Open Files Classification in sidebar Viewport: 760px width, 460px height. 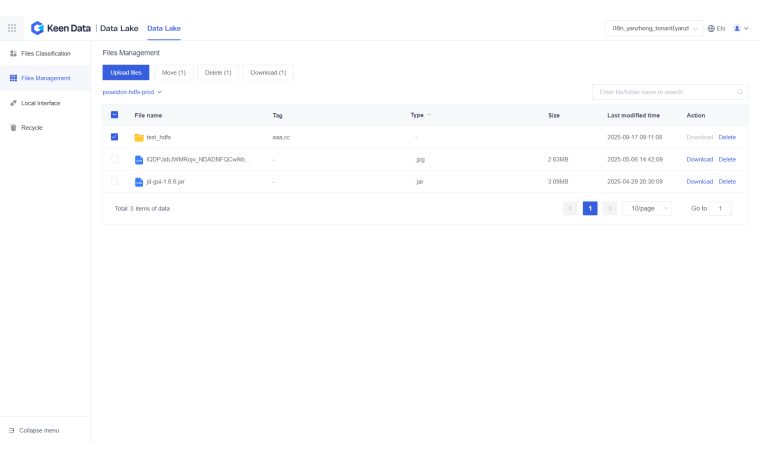45,53
